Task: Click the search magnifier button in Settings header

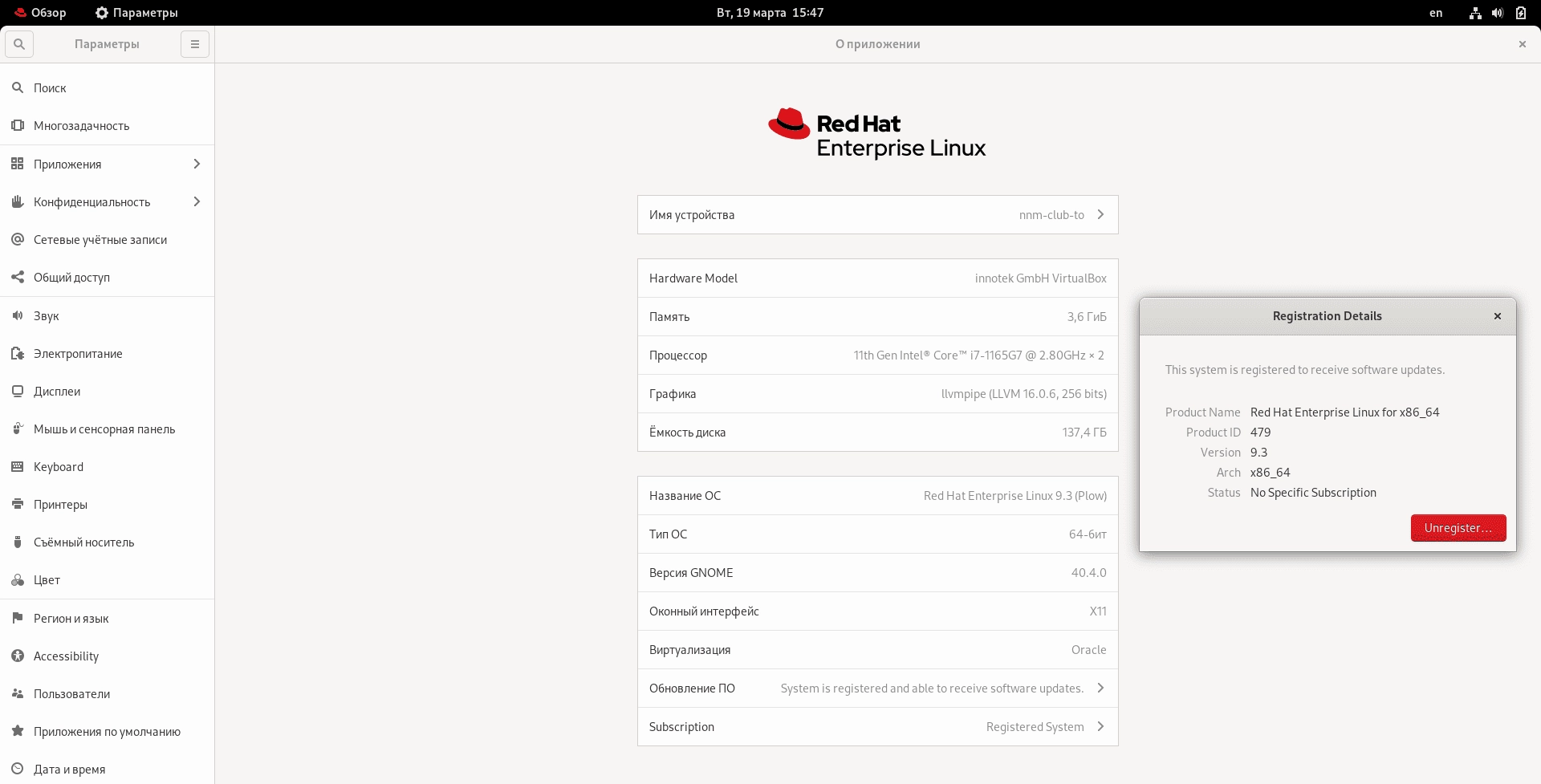Action: pyautogui.click(x=19, y=44)
